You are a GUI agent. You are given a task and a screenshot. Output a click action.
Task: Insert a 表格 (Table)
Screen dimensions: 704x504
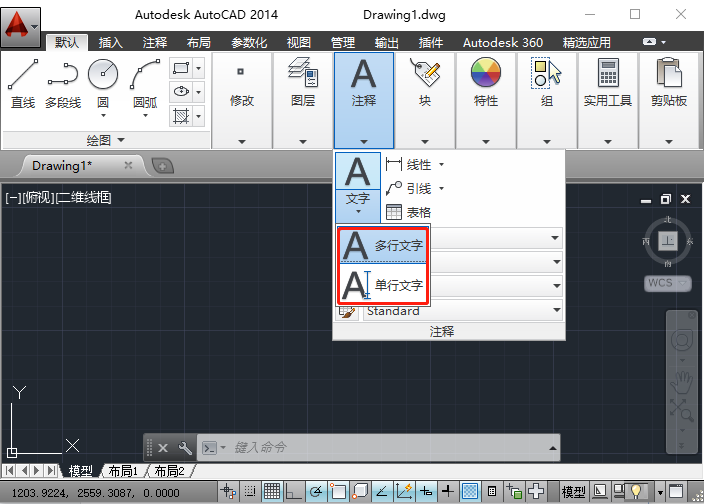[x=409, y=212]
